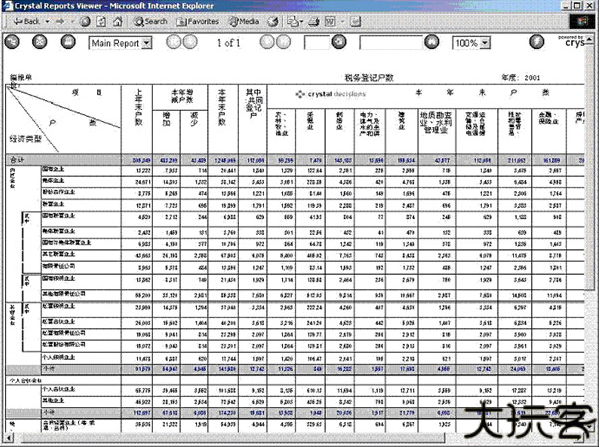Click the "经济类型" header cell
Image resolution: width=600 pixels, height=447 pixels.
pyautogui.click(x=25, y=139)
